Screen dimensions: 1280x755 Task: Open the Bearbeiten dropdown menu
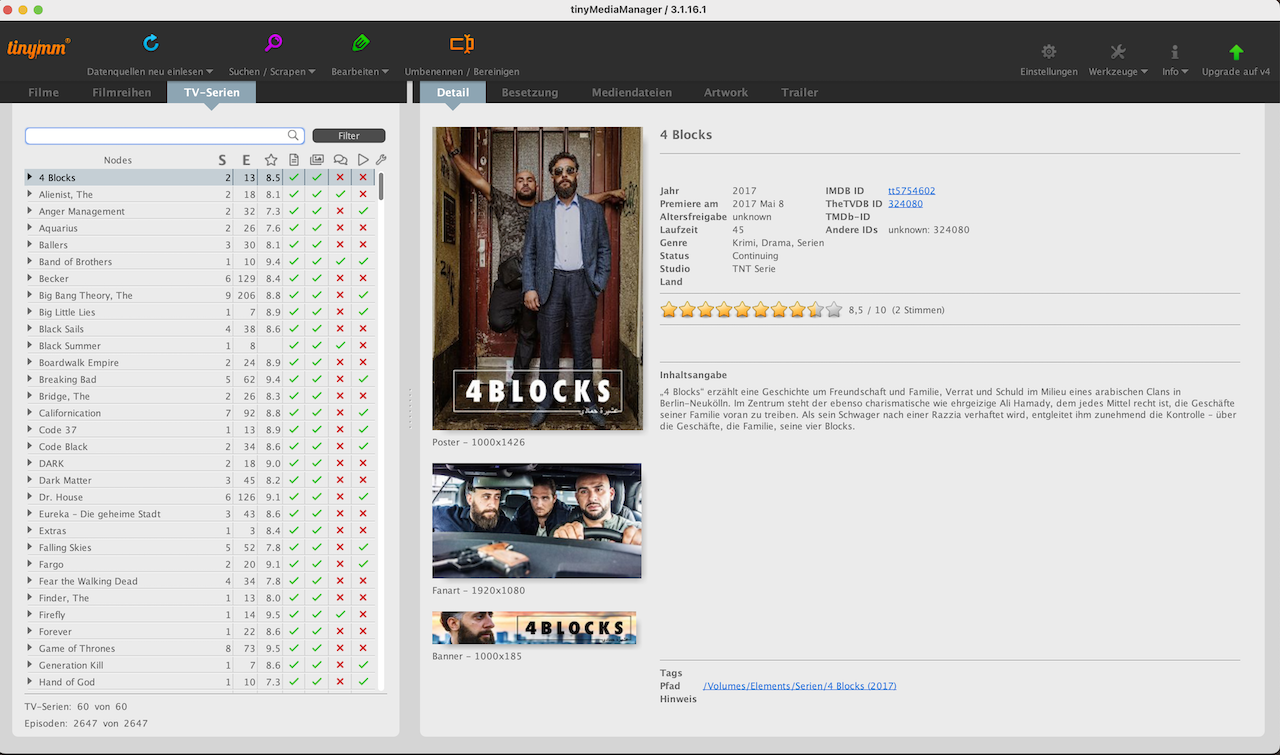(x=360, y=72)
